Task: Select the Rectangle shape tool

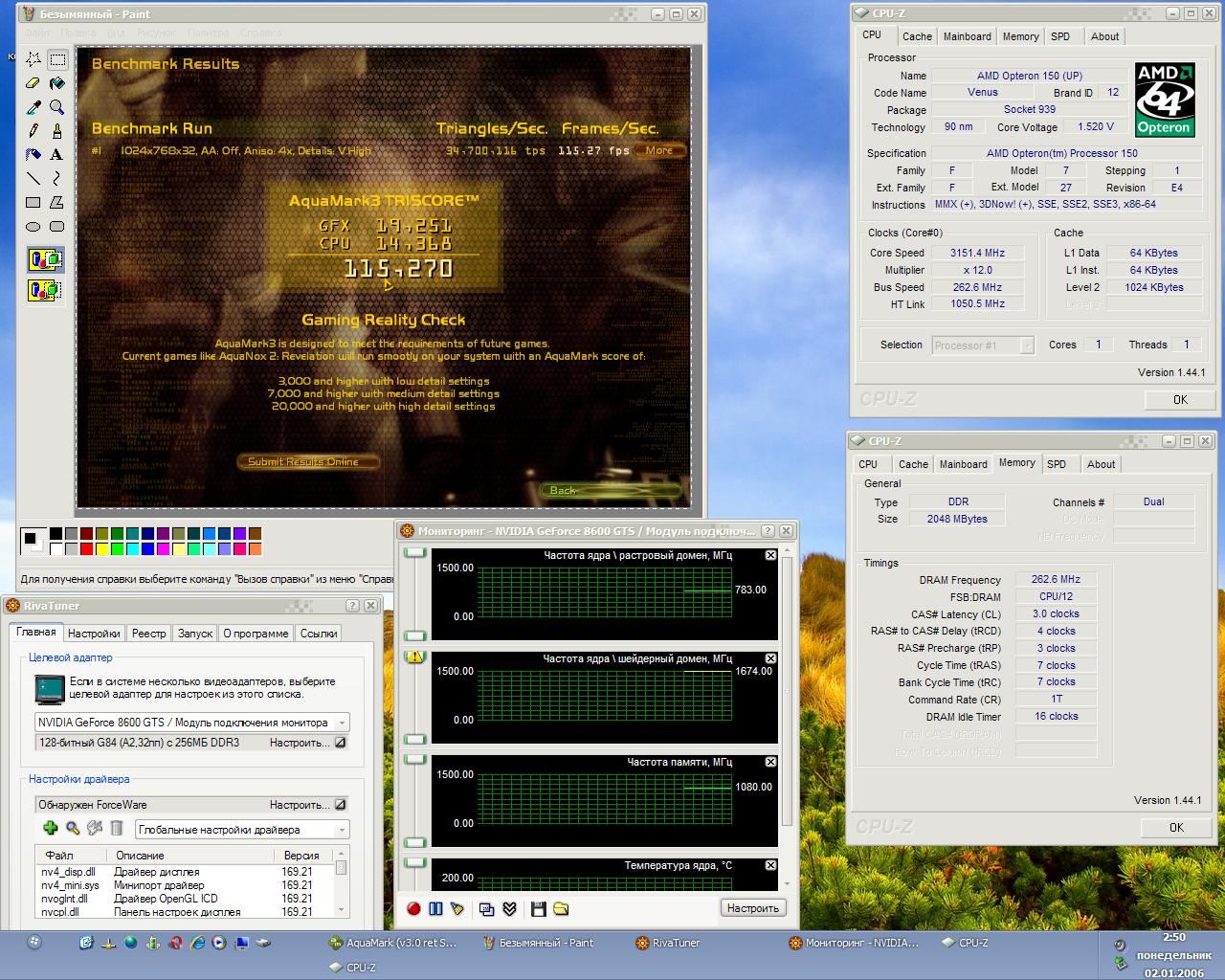Action: click(x=33, y=202)
